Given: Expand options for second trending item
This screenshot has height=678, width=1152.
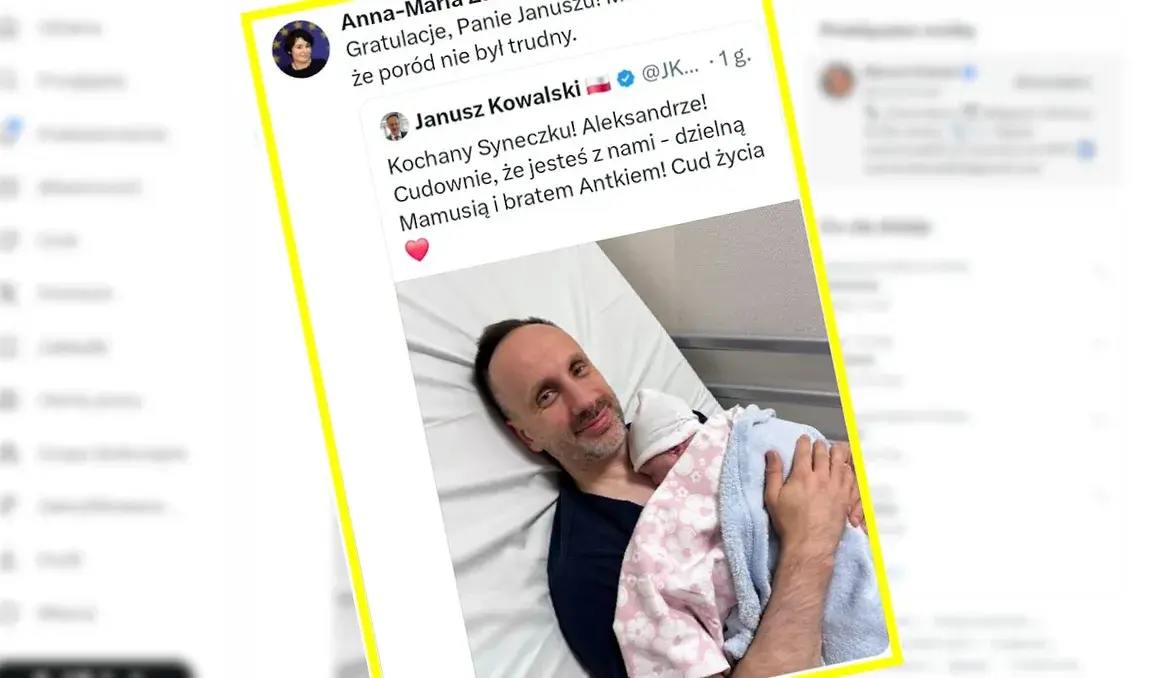Looking at the screenshot, I should click(1101, 344).
